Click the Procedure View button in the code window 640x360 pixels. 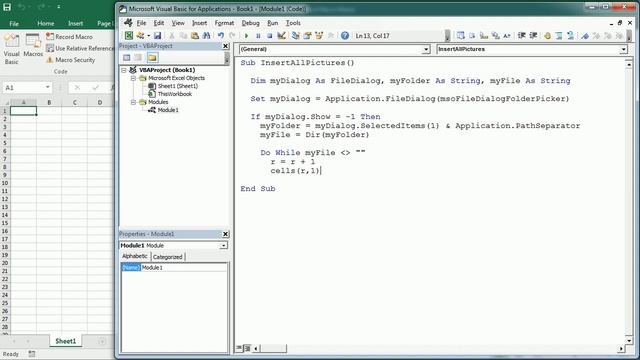coord(239,348)
